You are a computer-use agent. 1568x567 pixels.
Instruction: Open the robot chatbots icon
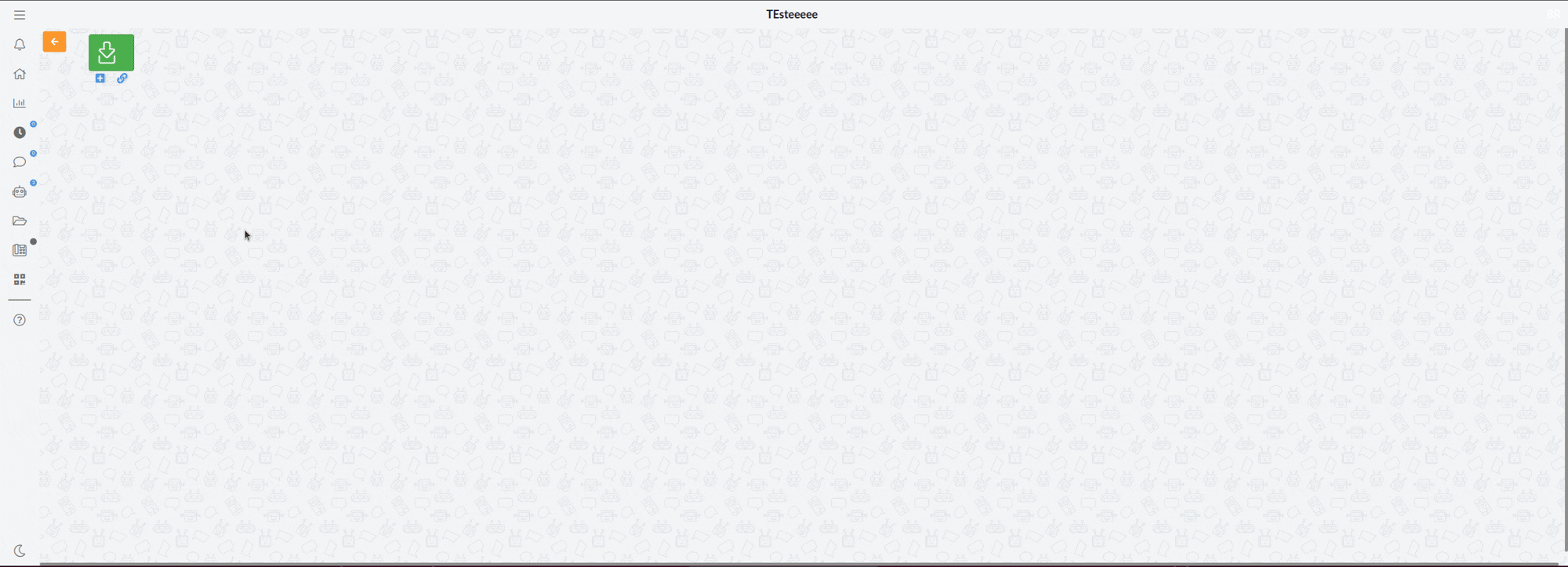coord(20,191)
